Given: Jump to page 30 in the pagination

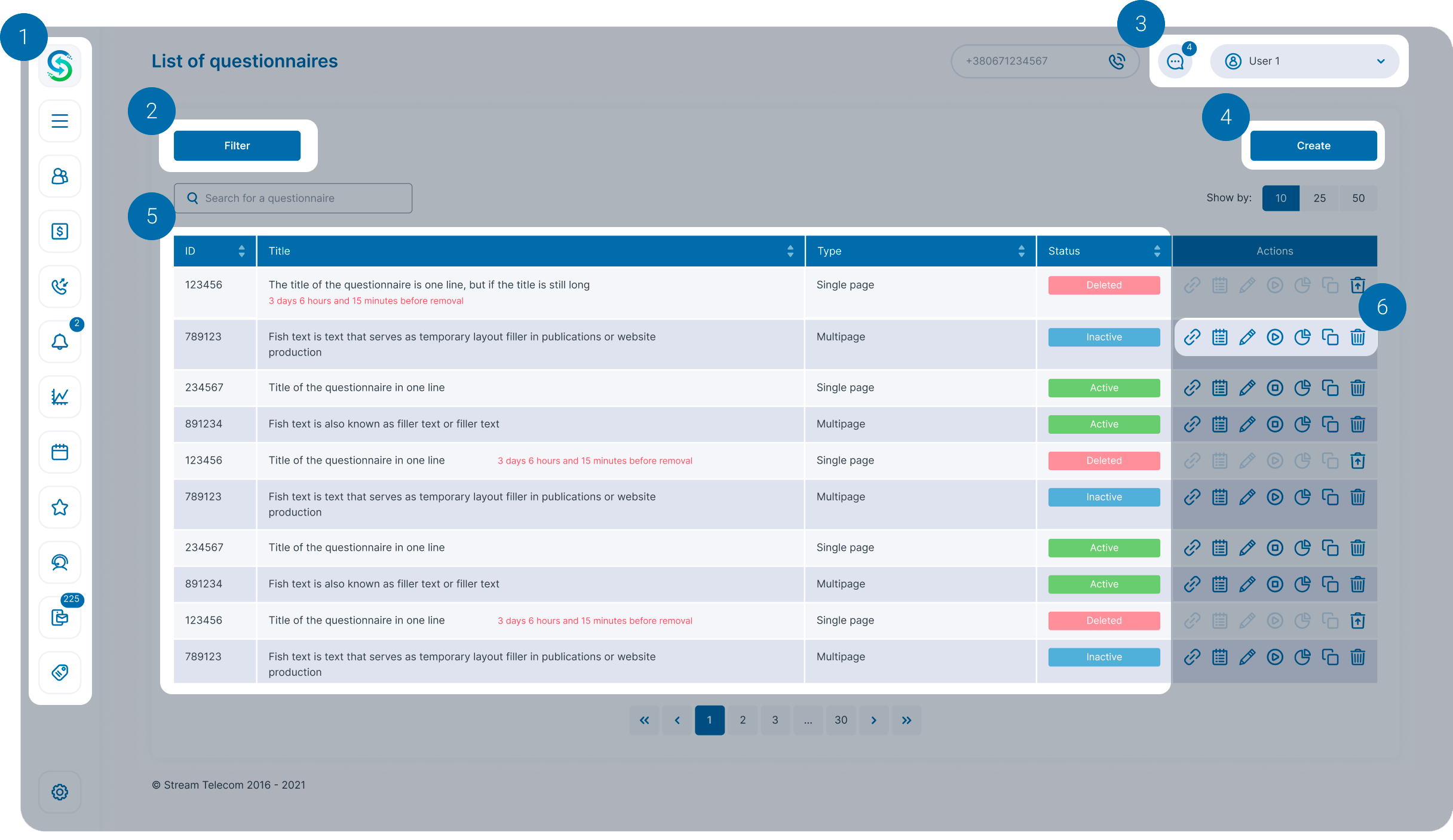Looking at the screenshot, I should pos(841,720).
